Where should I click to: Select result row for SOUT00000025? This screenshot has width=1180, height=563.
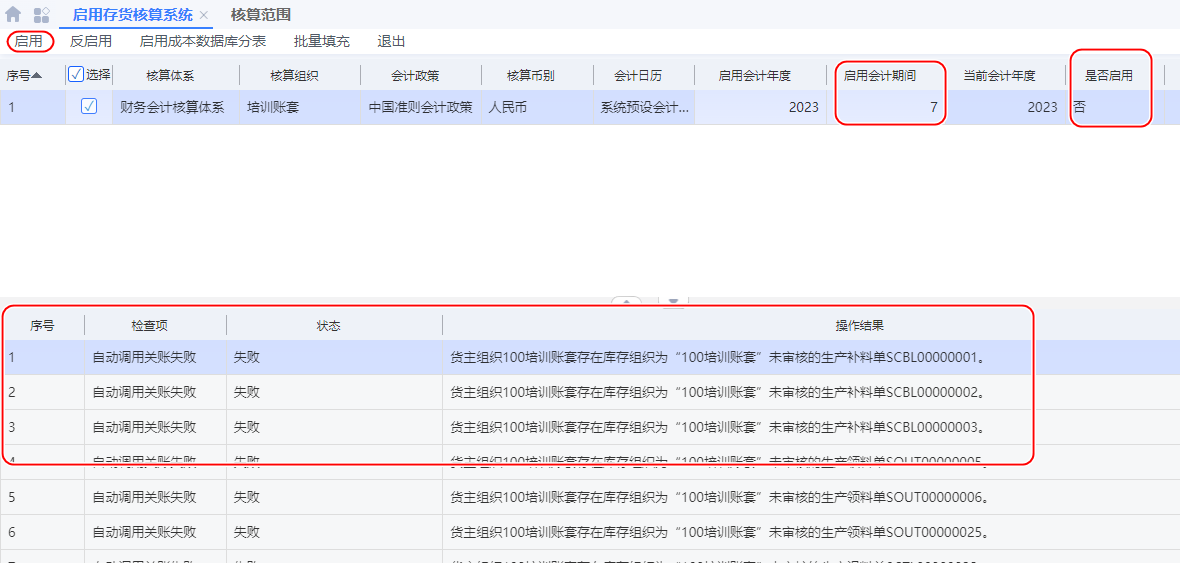[x=716, y=532]
